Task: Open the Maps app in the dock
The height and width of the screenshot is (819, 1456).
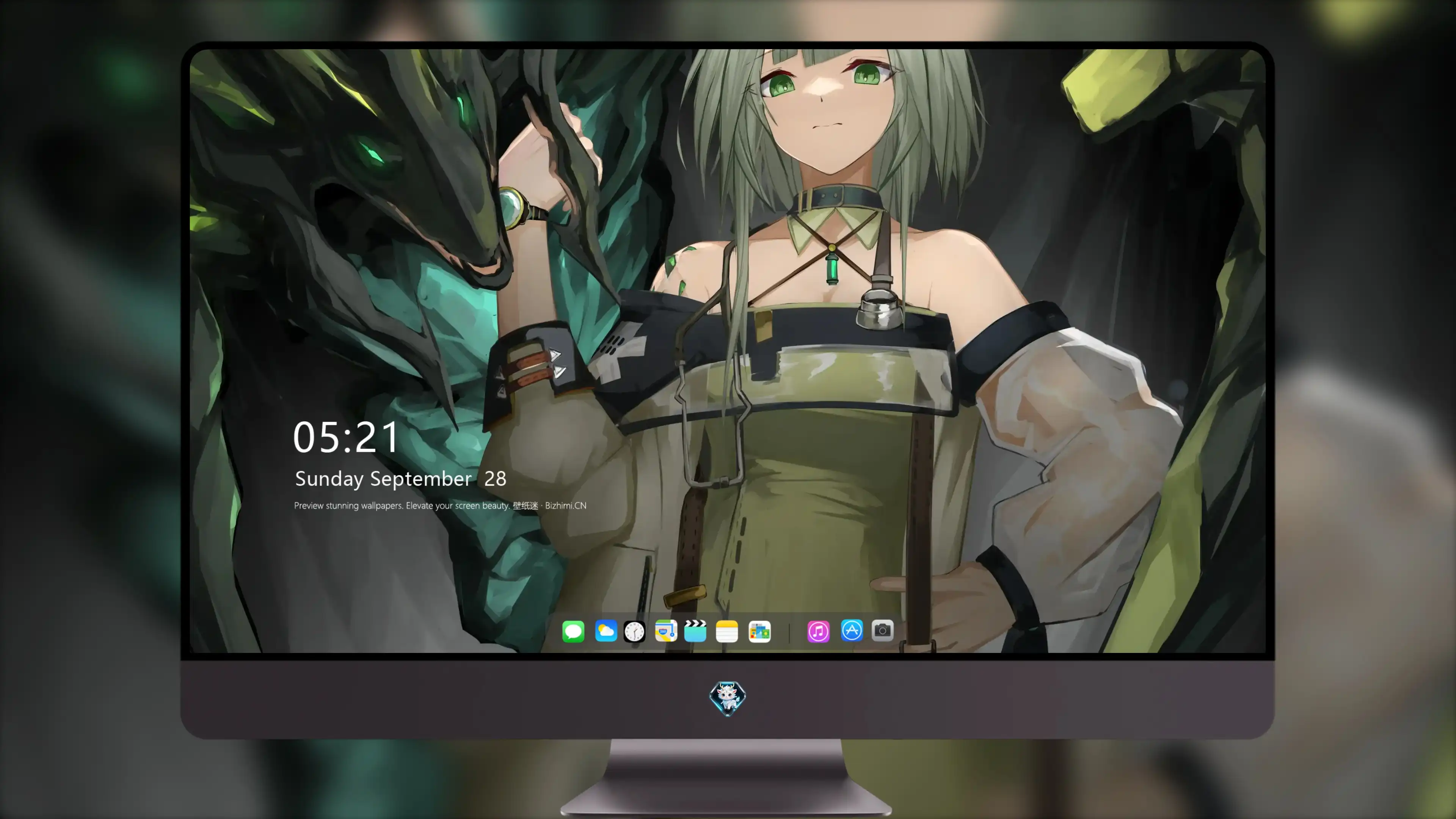Action: pos(666,631)
